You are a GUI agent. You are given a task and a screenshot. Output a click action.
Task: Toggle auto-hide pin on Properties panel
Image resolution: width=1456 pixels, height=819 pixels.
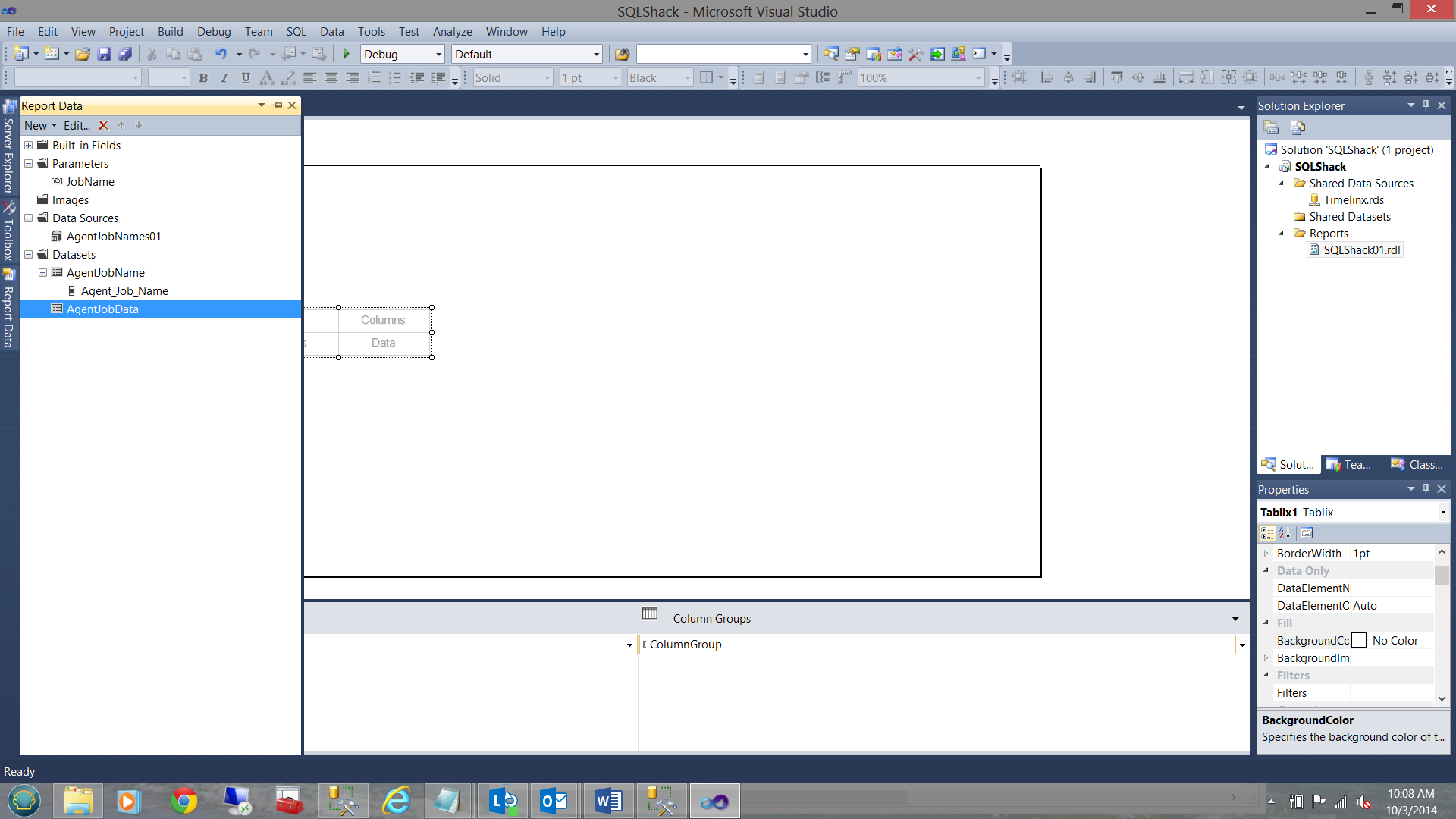1426,489
